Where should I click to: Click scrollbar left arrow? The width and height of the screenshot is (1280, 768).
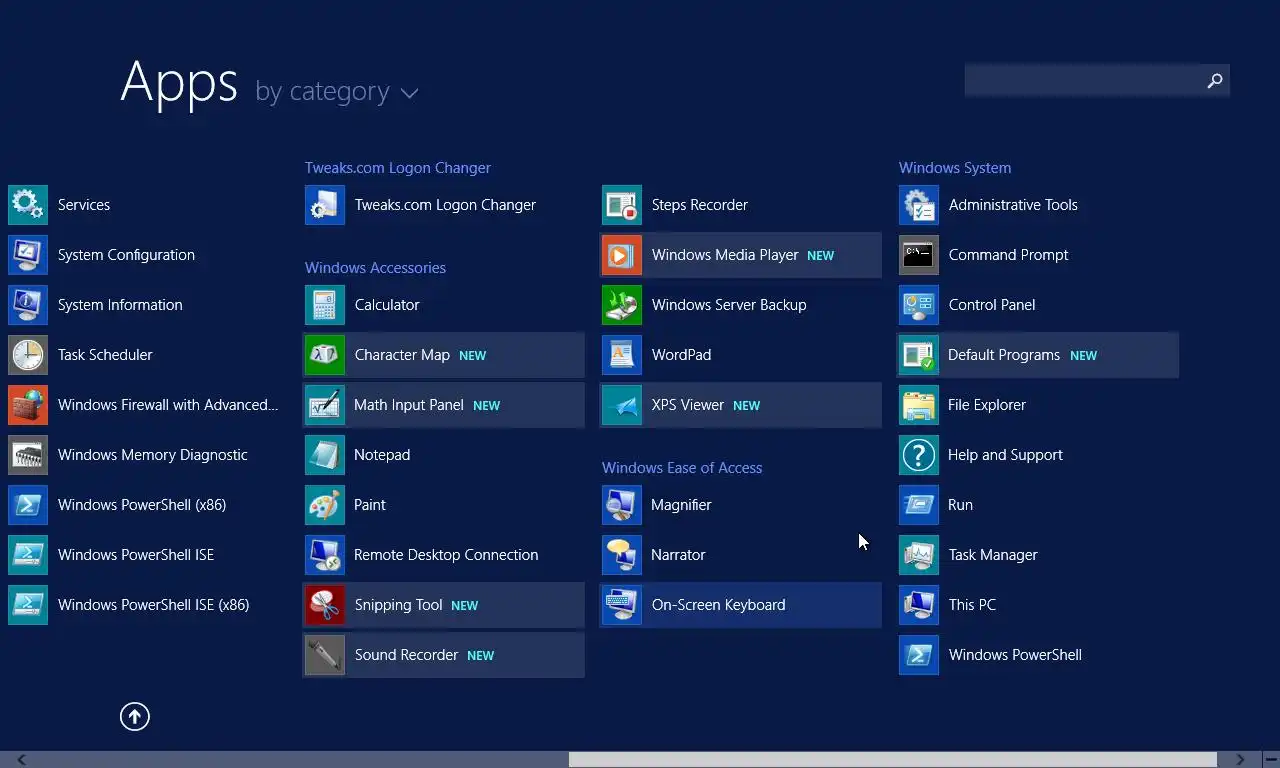(x=22, y=759)
